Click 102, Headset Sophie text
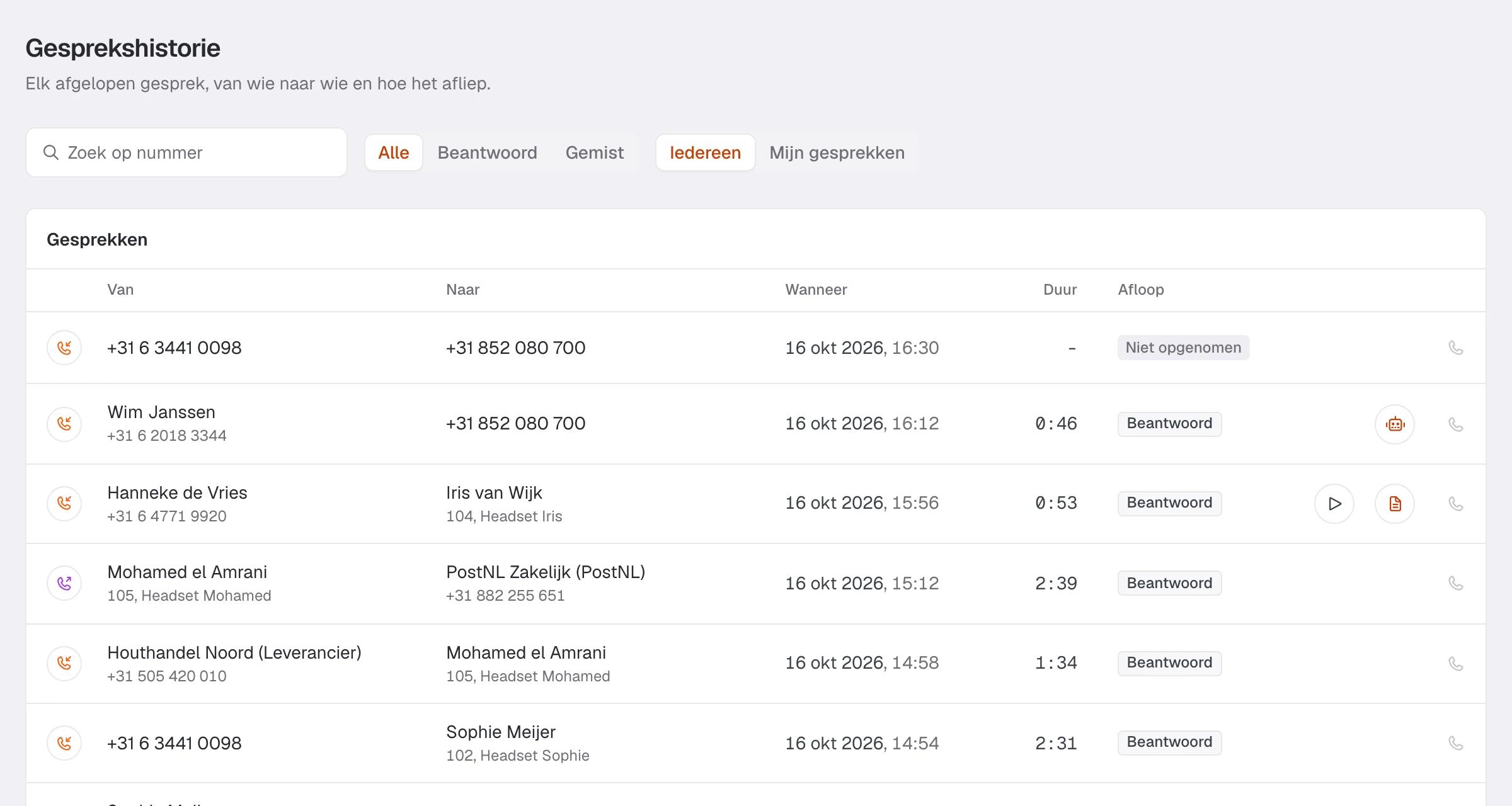Viewport: 1512px width, 806px height. 518,756
